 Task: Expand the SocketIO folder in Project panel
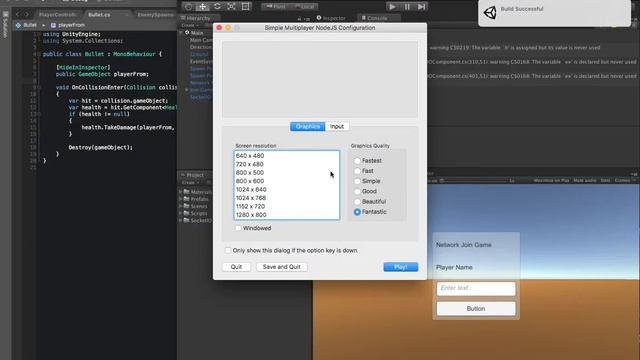point(180,220)
